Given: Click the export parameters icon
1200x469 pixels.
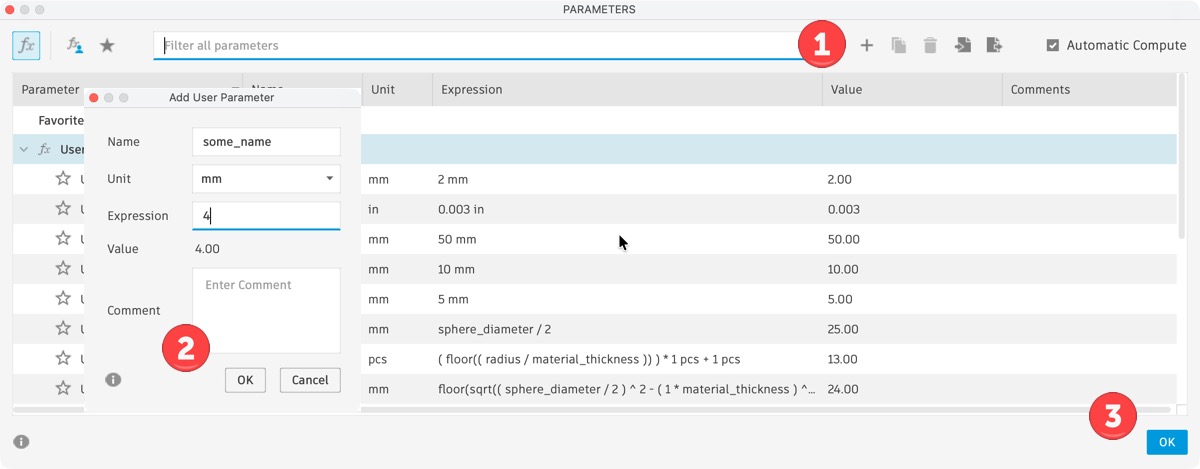Looking at the screenshot, I should pyautogui.click(x=994, y=46).
